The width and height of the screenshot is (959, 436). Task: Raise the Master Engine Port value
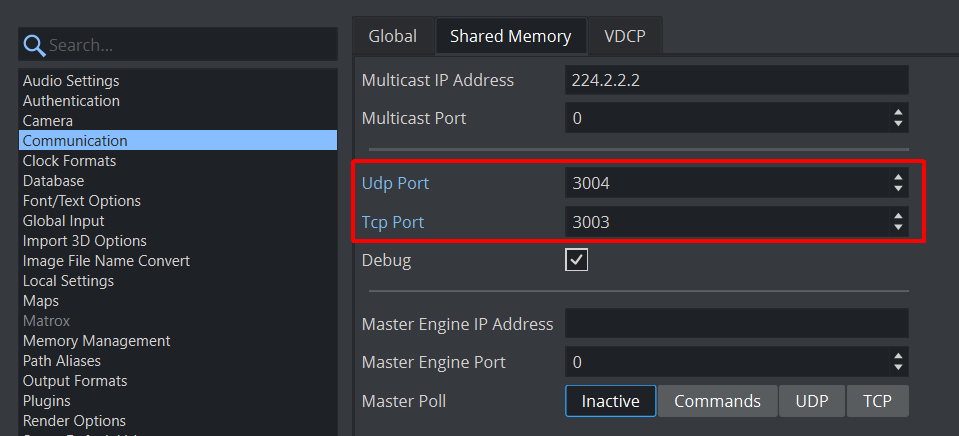(x=898, y=356)
